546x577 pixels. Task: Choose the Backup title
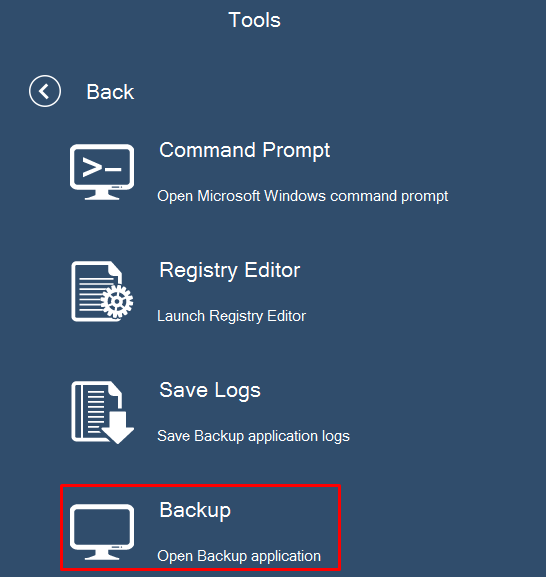coord(195,510)
